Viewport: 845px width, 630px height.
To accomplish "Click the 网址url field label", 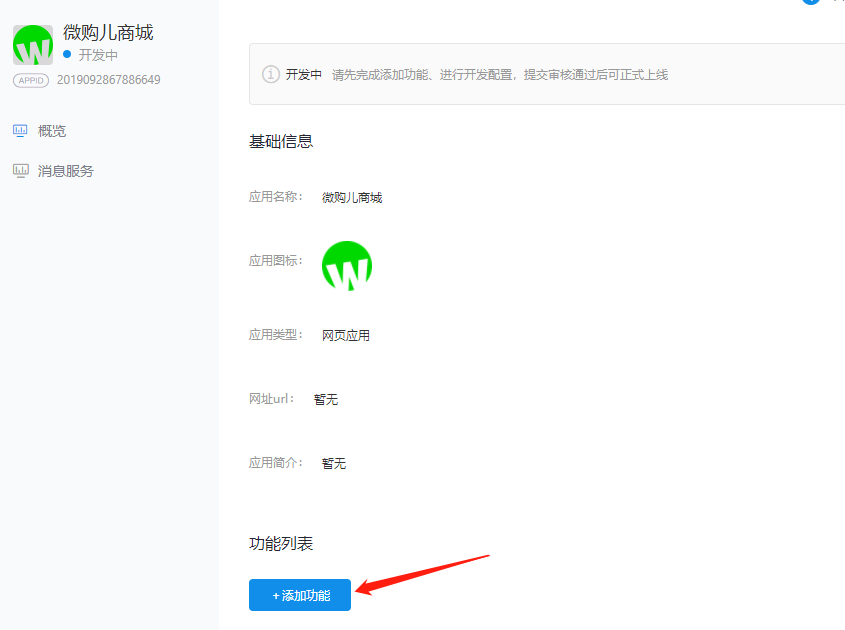I will 271,399.
